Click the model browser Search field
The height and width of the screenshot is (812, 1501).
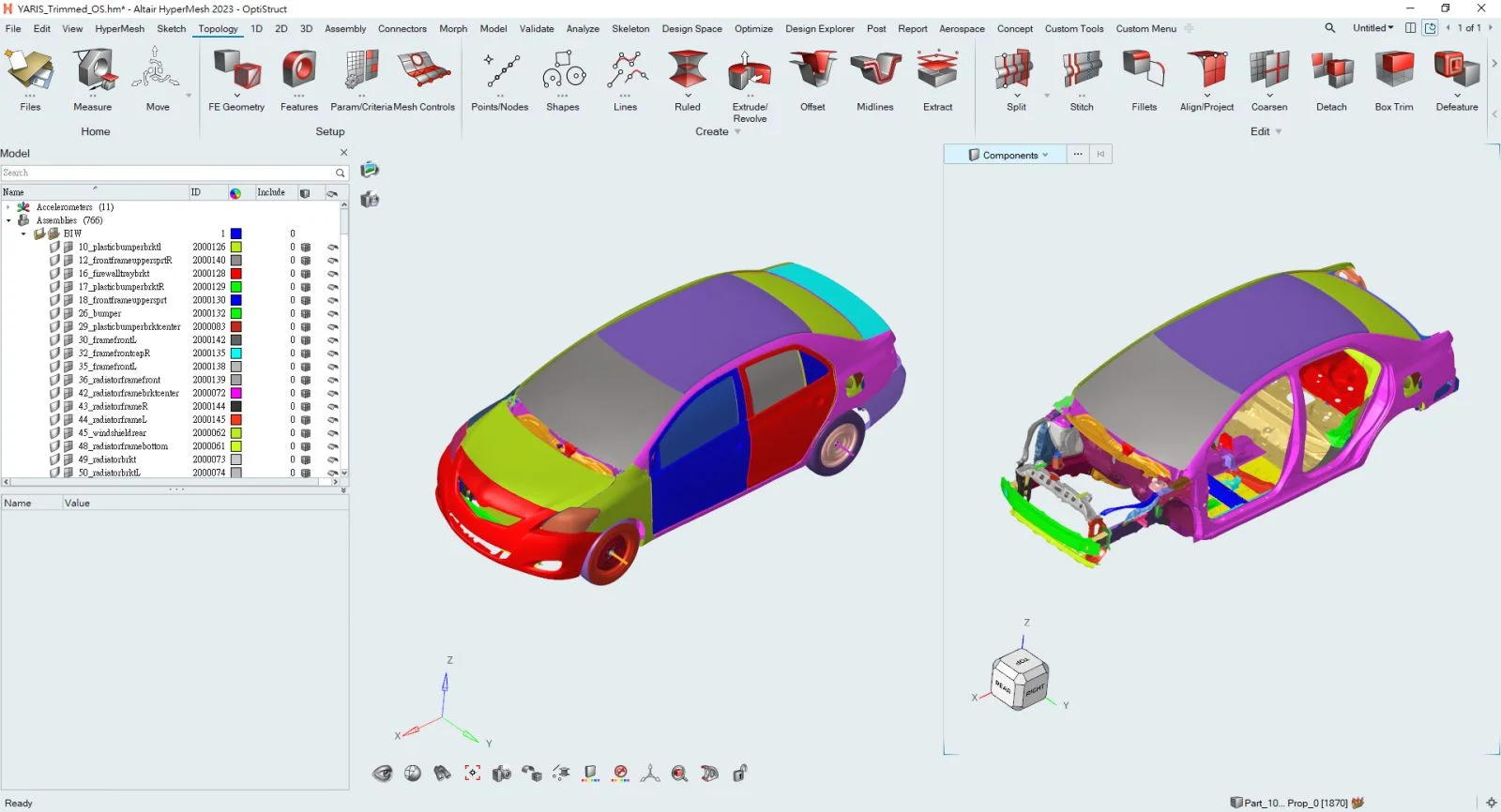click(x=169, y=173)
